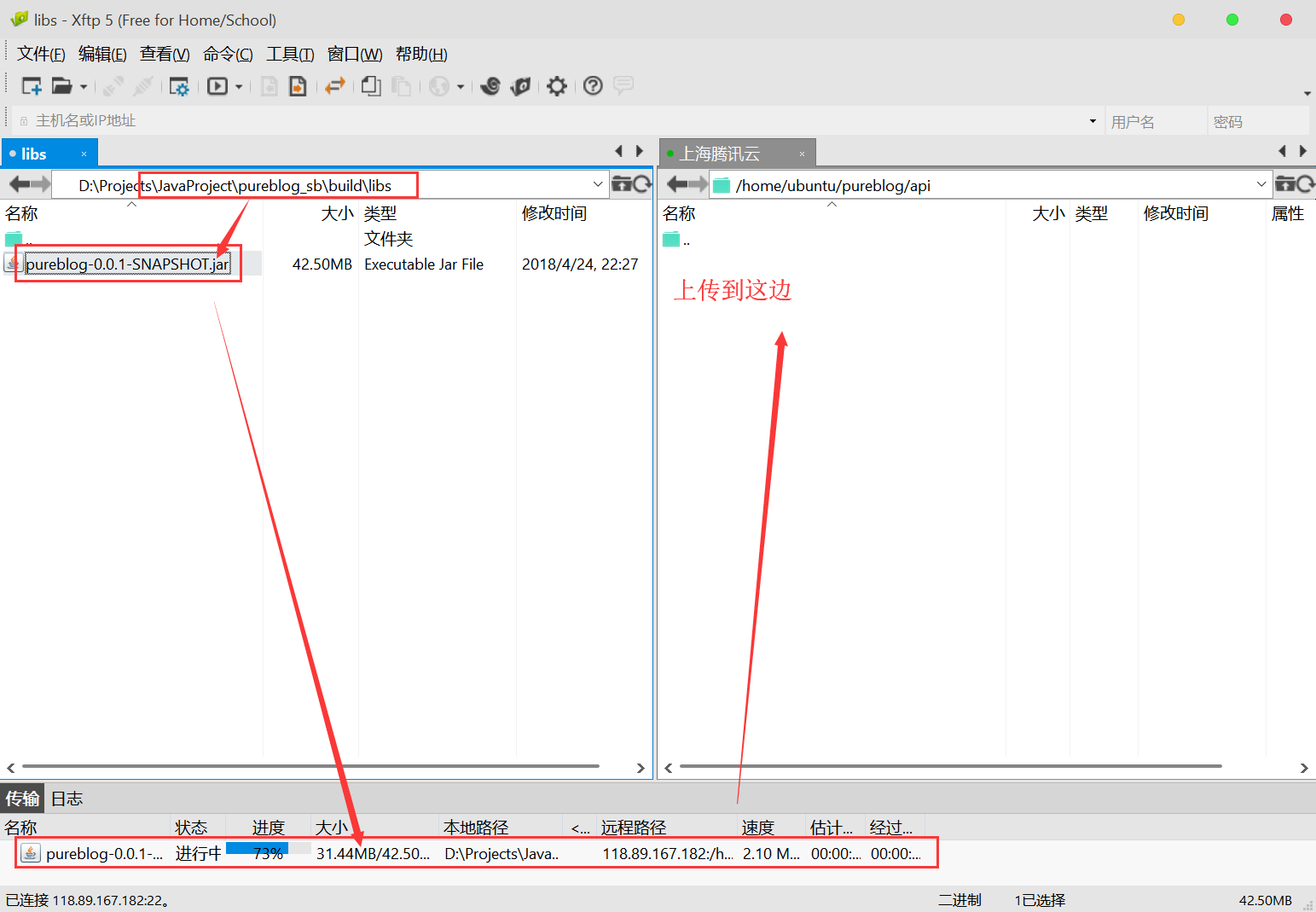Close the libs local tab
The width and height of the screenshot is (1316, 912).
pos(84,154)
